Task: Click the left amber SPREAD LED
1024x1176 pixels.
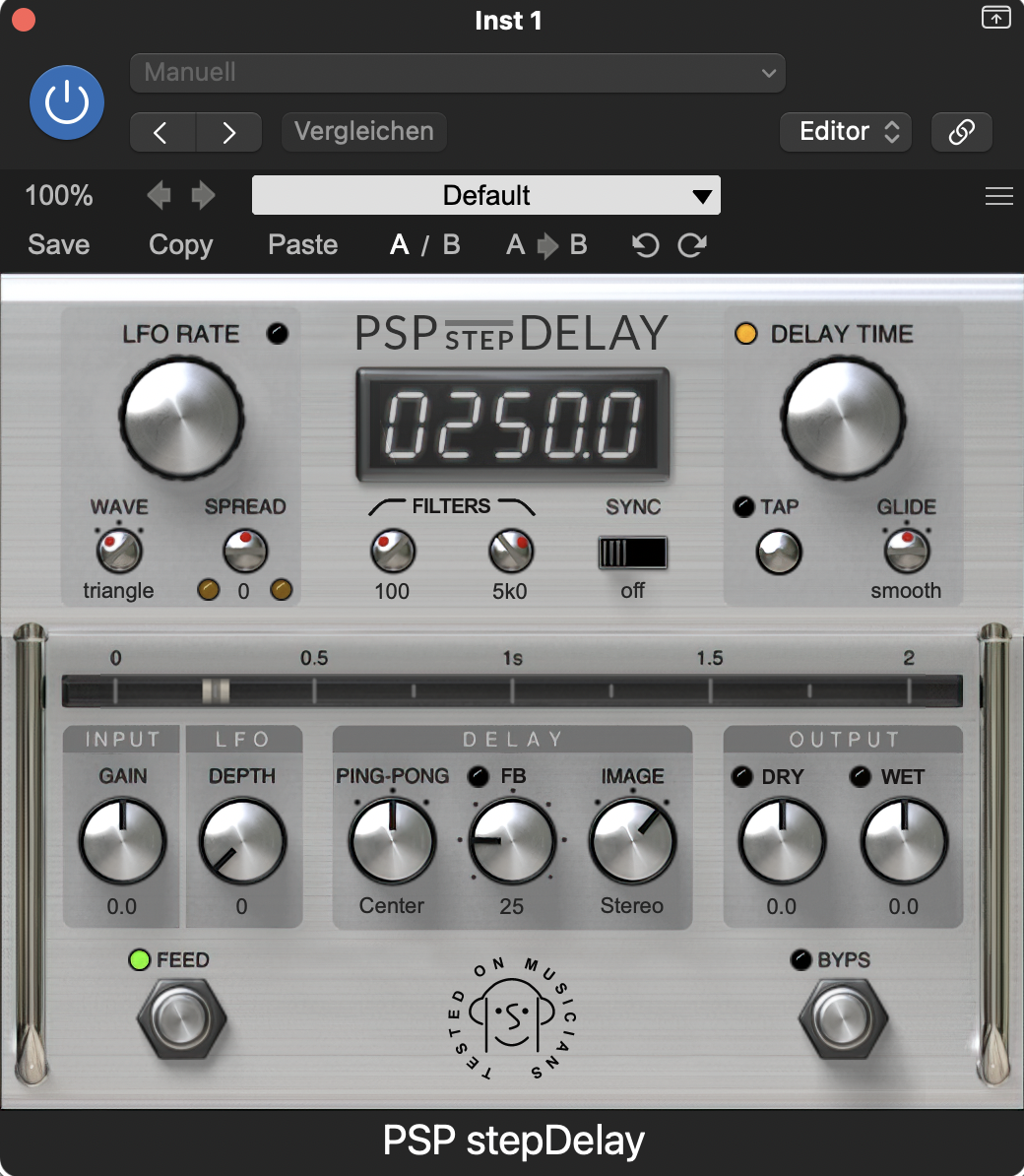Action: (209, 590)
